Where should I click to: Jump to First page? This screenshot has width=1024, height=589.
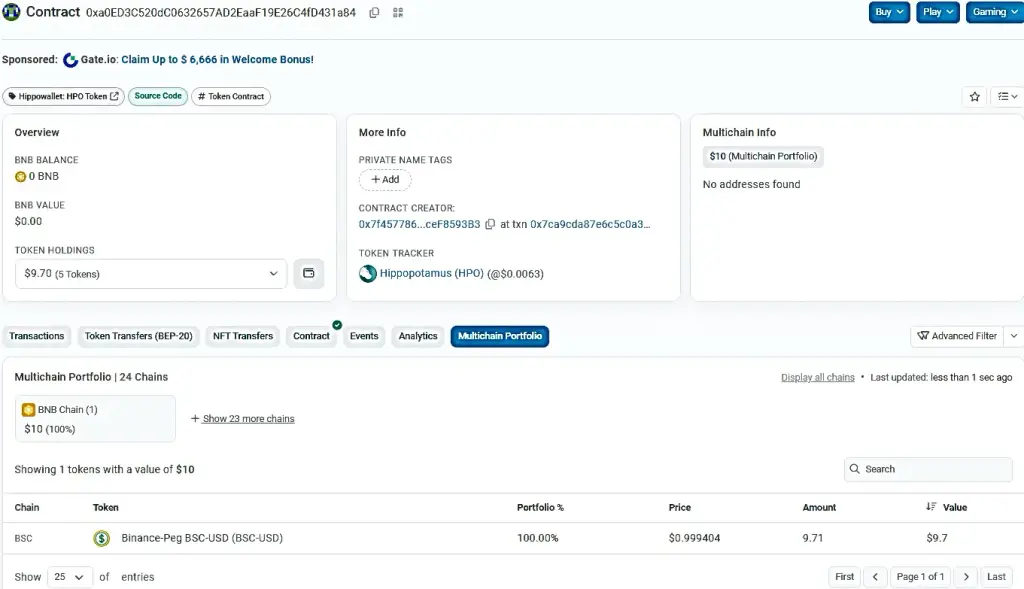[844, 577]
